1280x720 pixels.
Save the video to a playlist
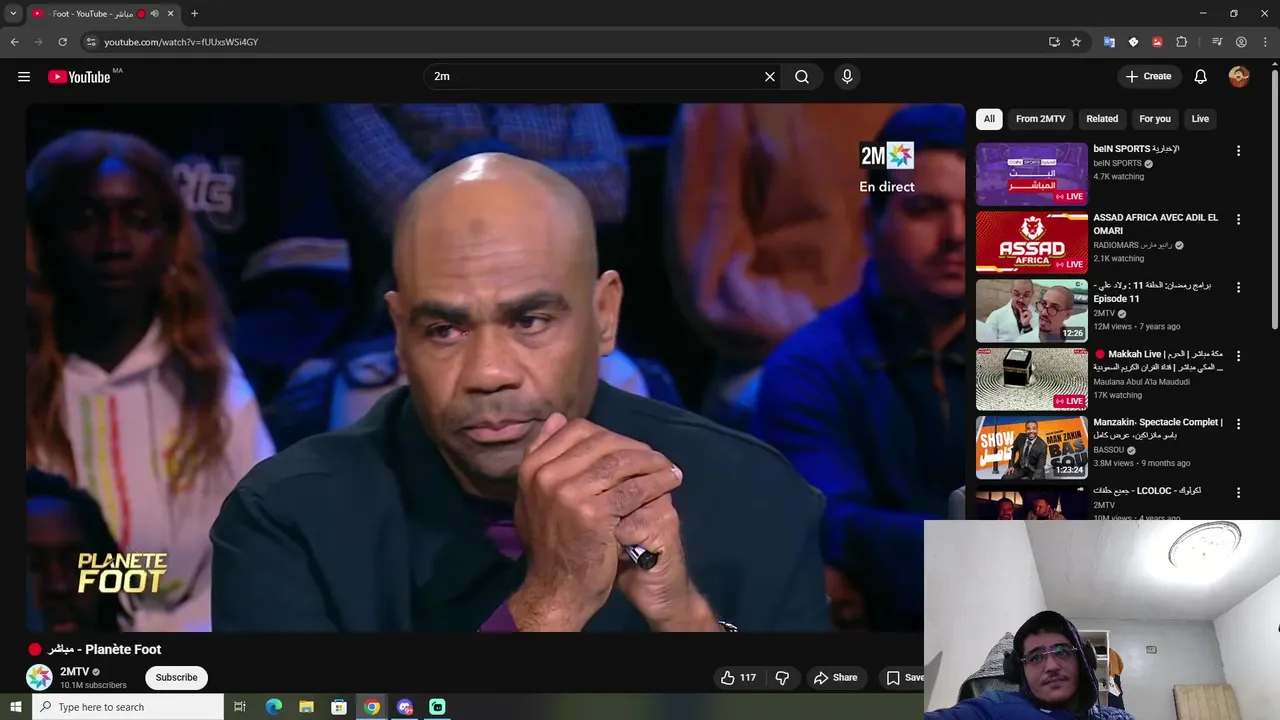click(904, 677)
